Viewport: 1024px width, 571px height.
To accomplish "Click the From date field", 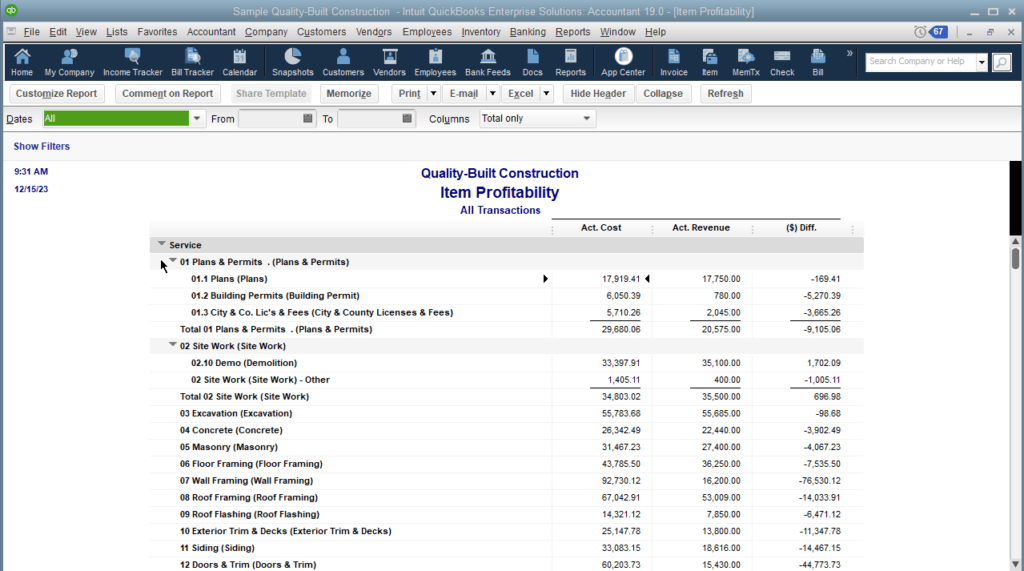I will [270, 118].
